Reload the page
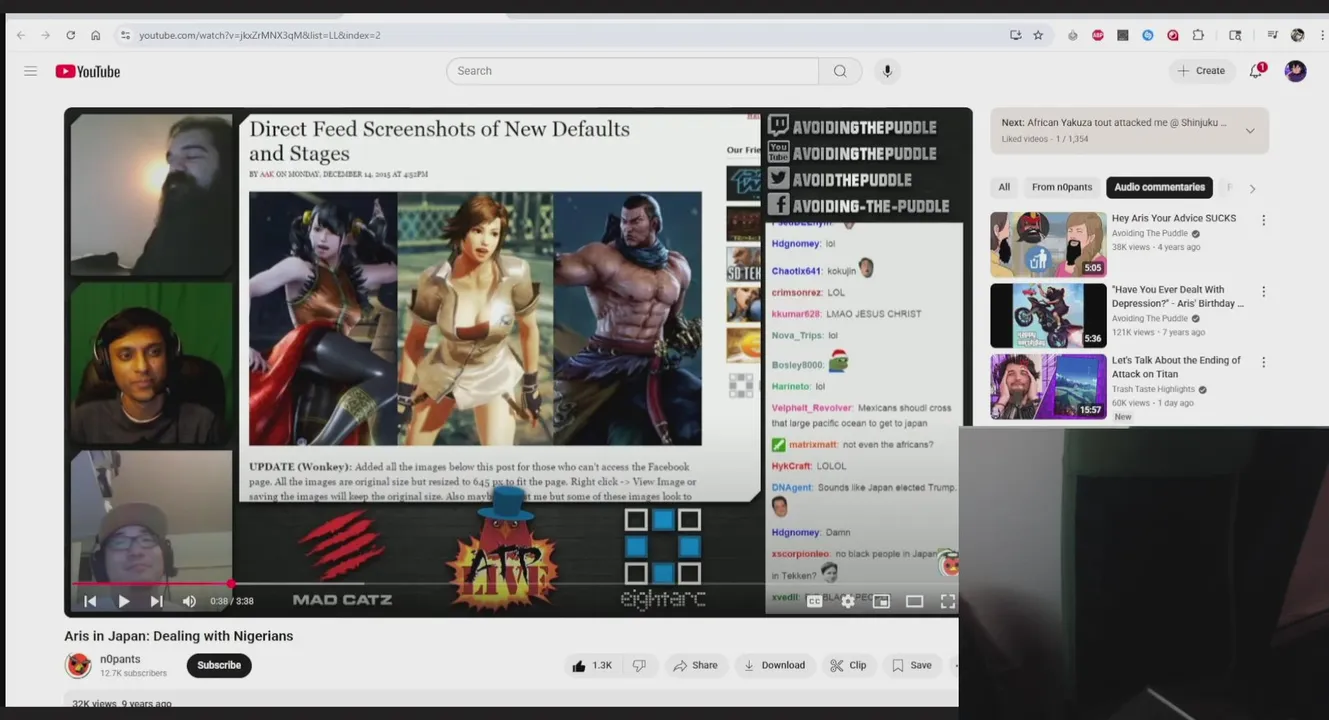 click(70, 35)
